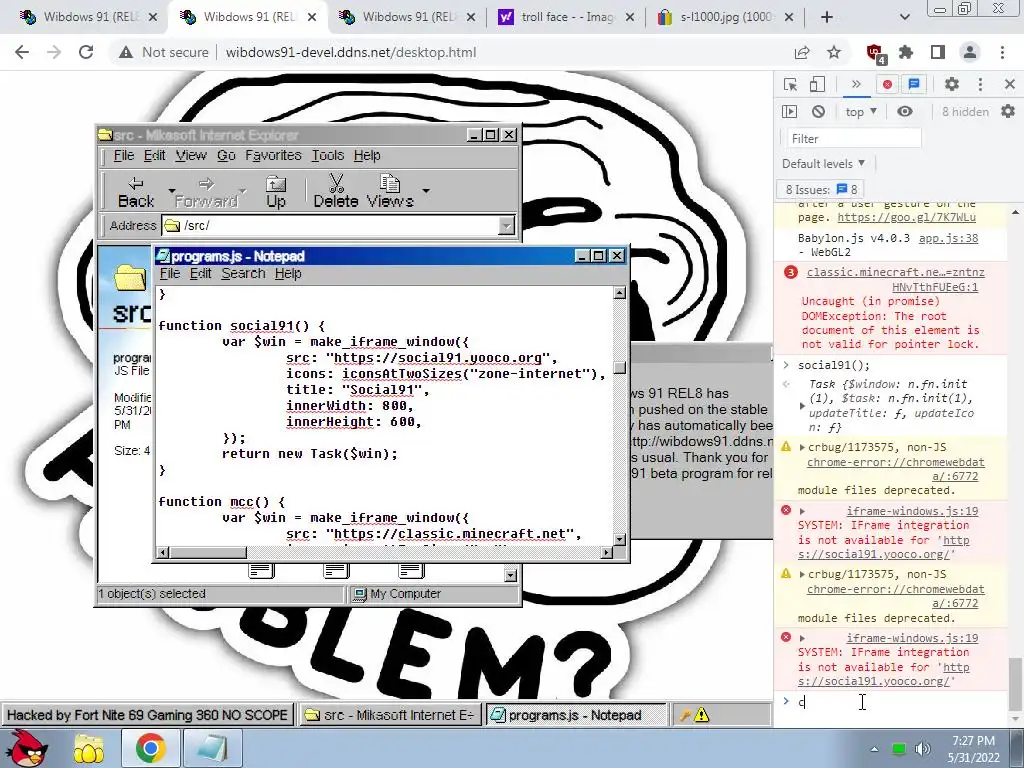Bookmark this page with star icon
1024x768 pixels.
(834, 52)
